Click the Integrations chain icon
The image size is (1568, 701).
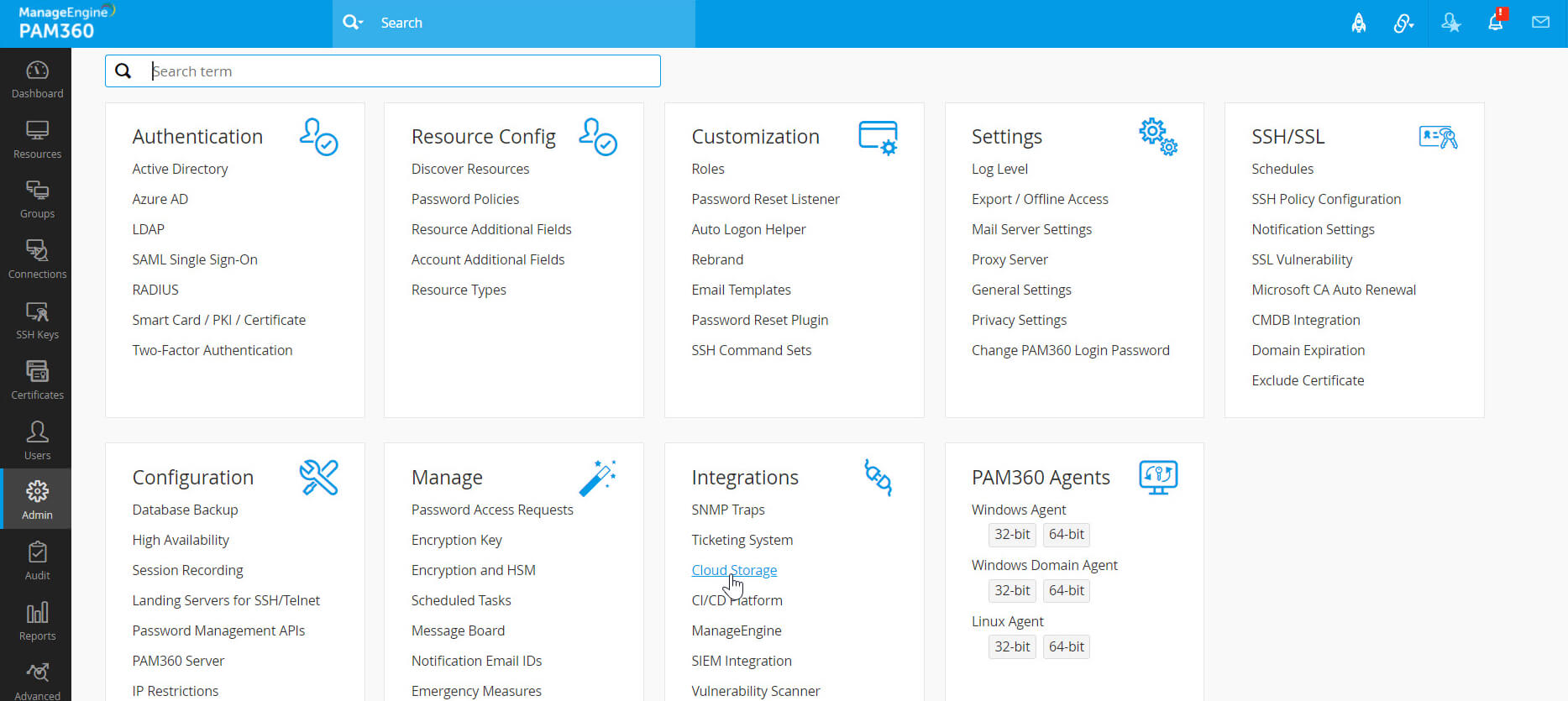tap(878, 478)
